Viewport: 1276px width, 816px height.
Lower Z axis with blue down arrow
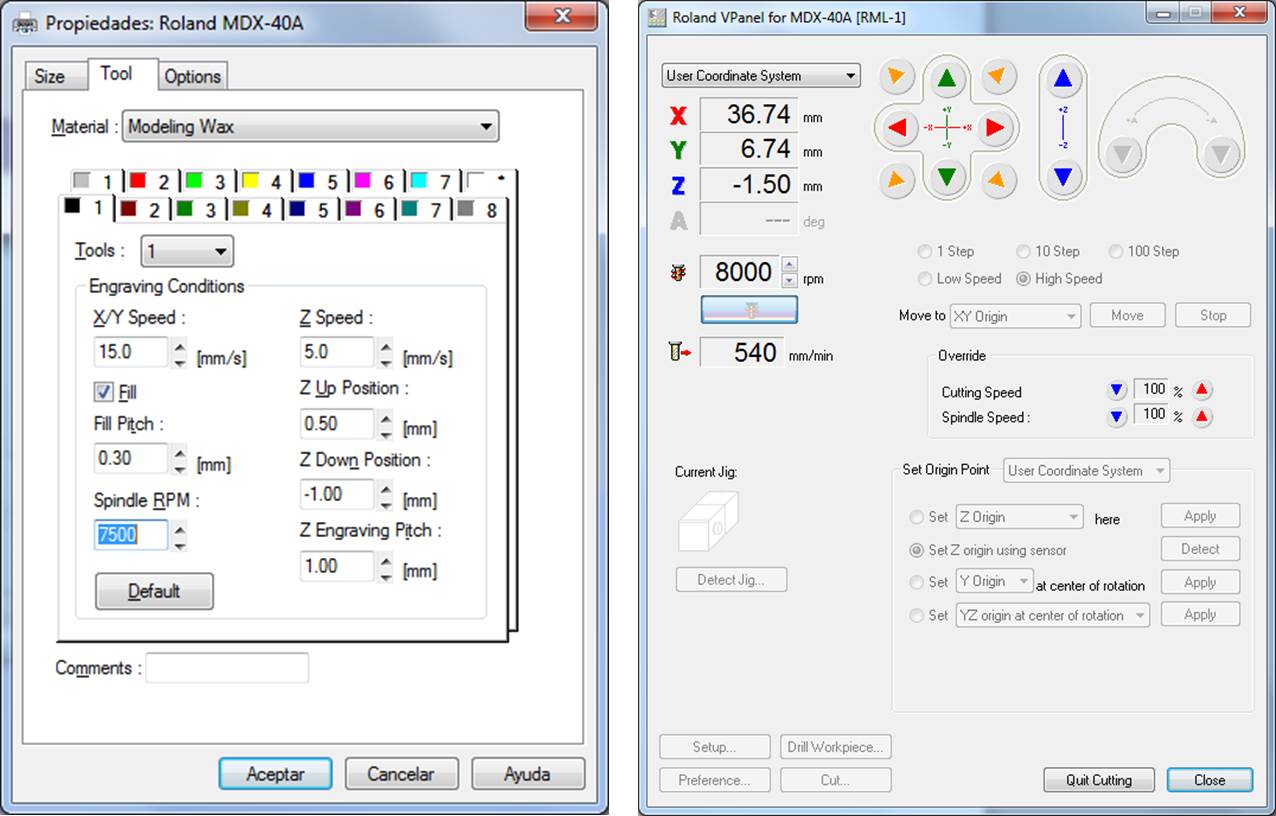click(1063, 178)
